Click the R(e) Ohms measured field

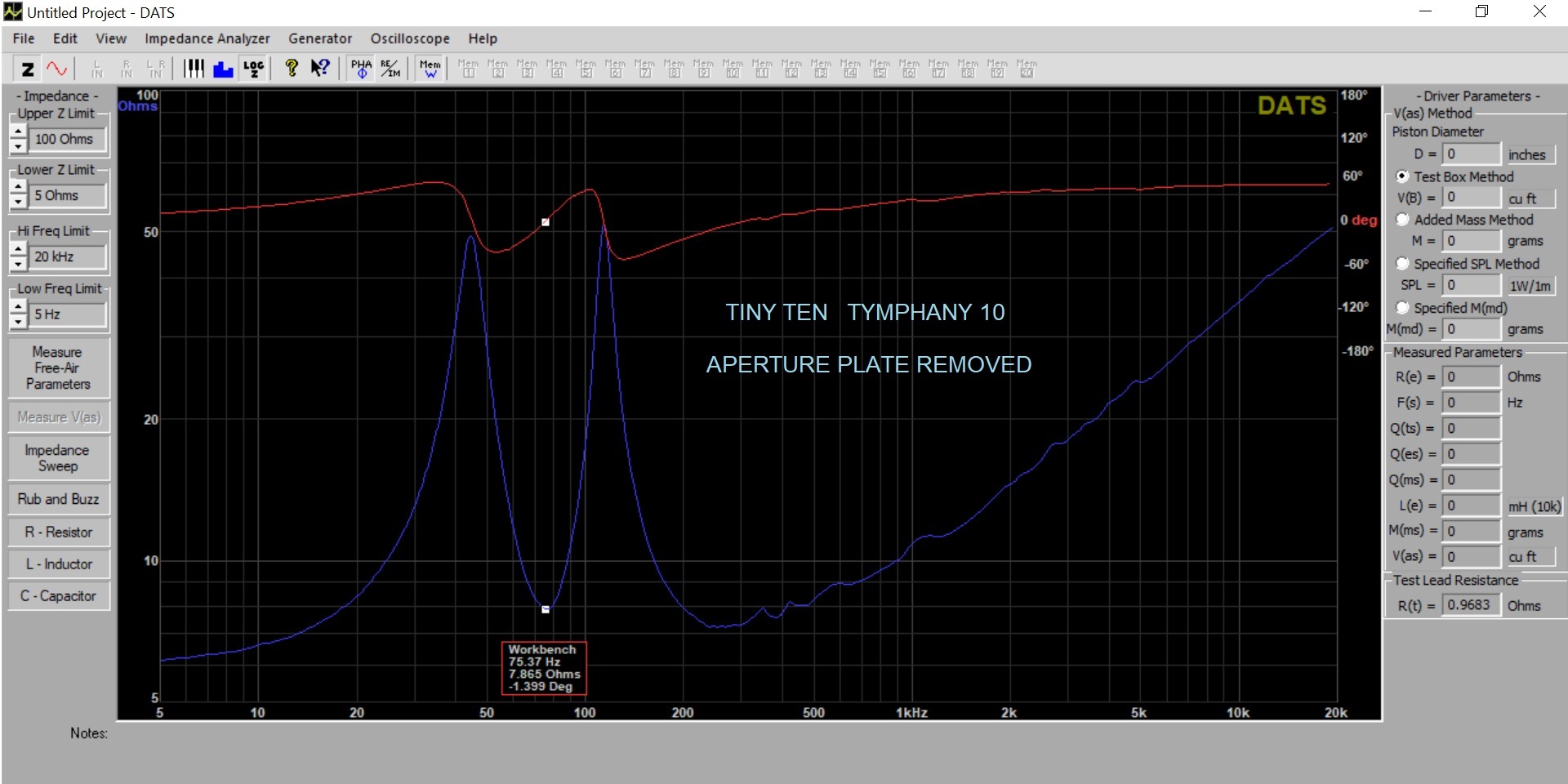point(1471,376)
